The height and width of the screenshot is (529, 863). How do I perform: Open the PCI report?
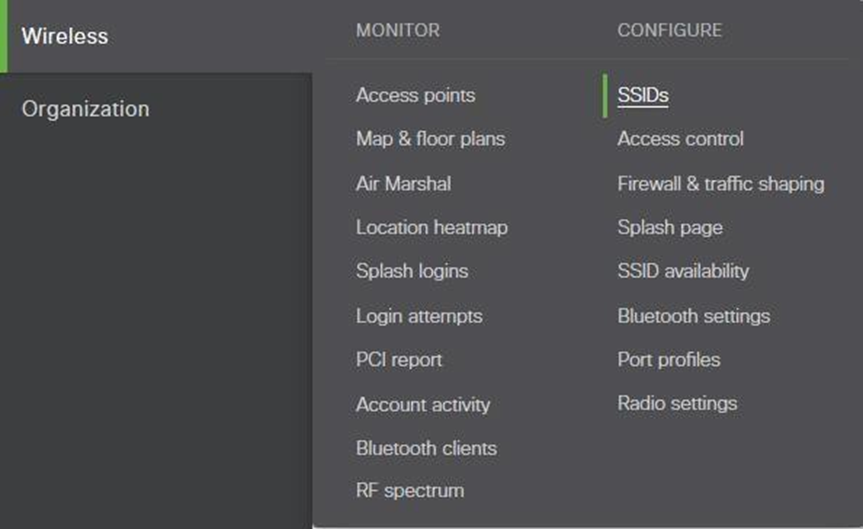click(399, 360)
